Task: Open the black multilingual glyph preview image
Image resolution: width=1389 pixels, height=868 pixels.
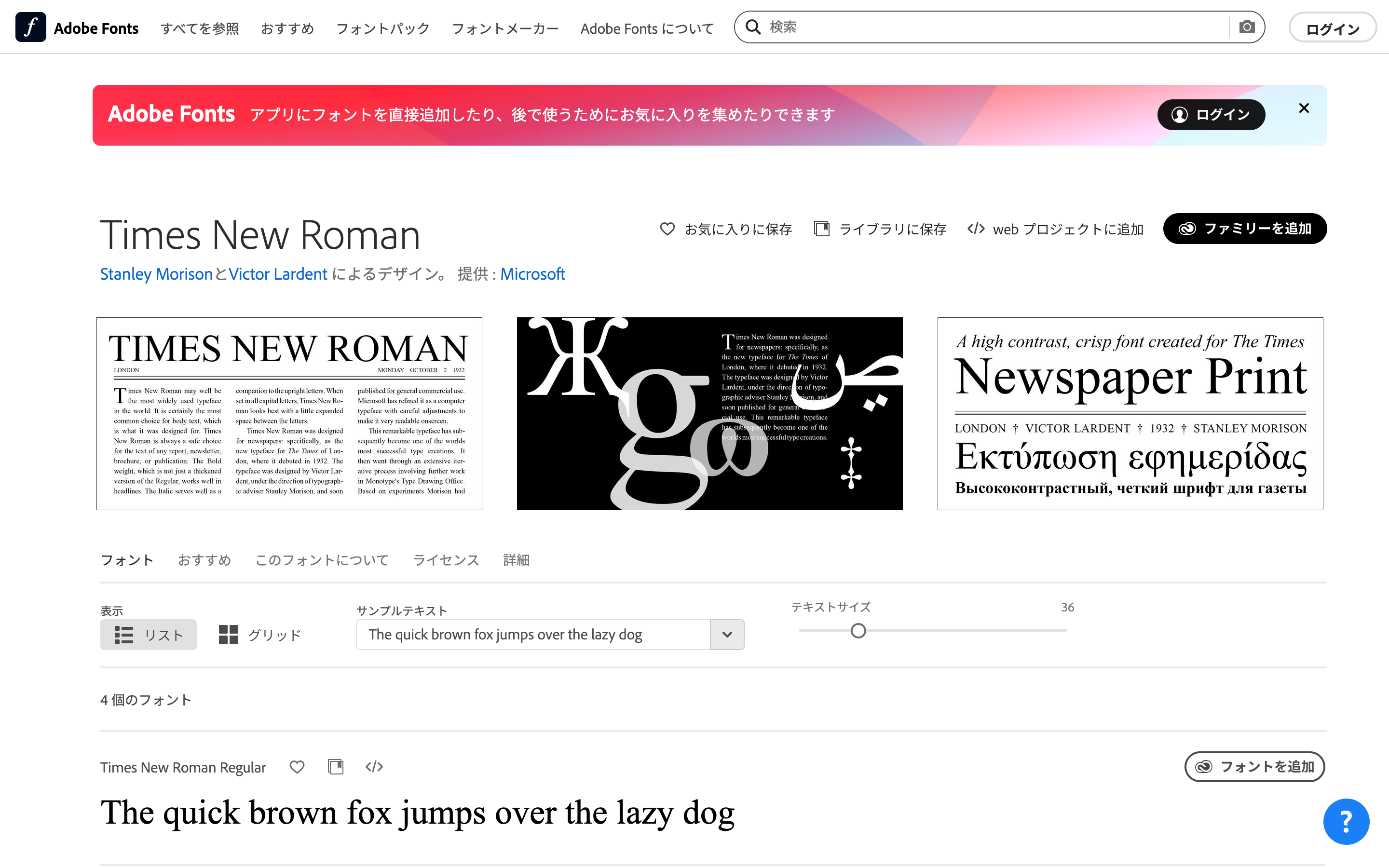Action: pyautogui.click(x=709, y=414)
